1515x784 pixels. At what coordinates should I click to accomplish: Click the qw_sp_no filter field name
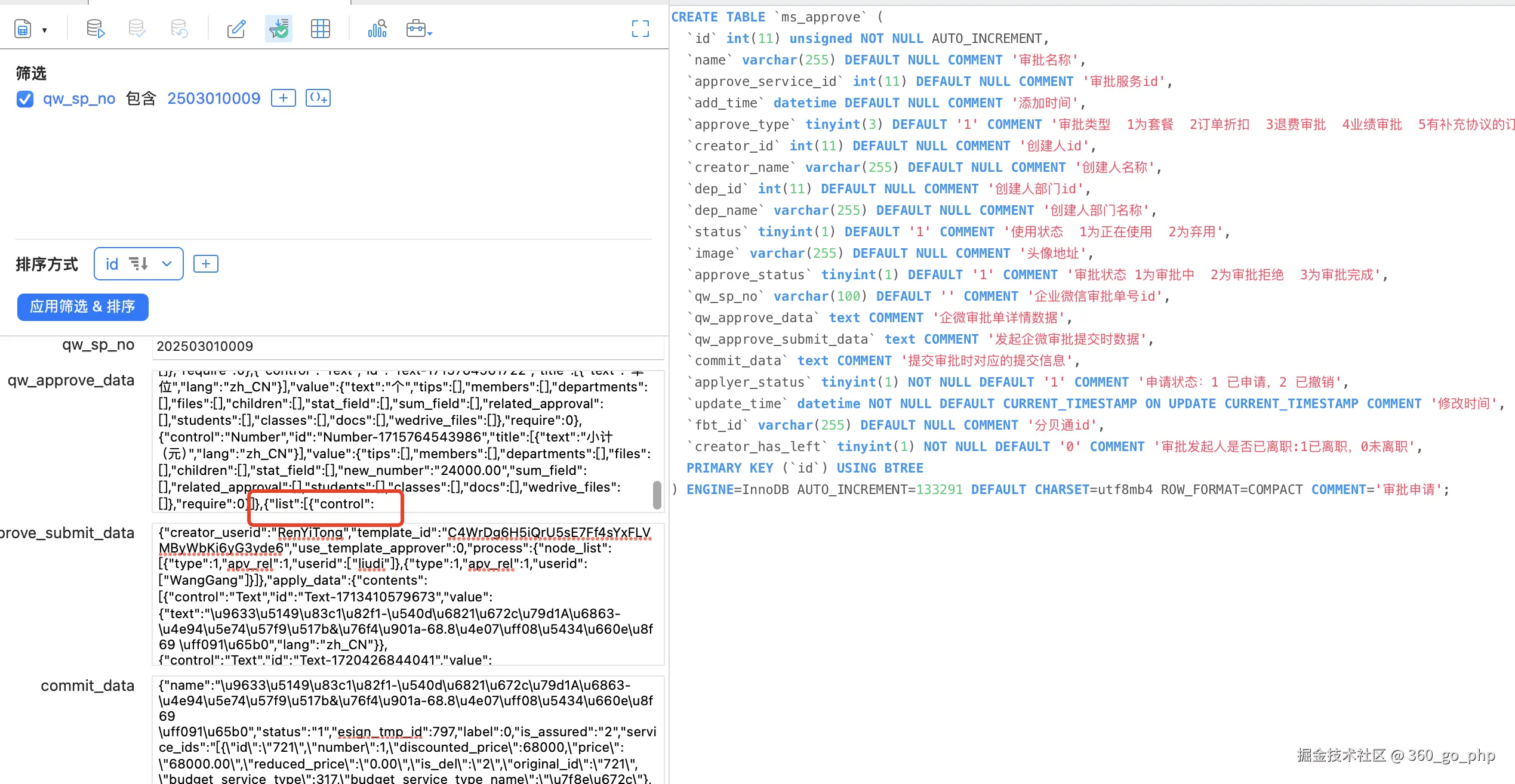tap(79, 98)
